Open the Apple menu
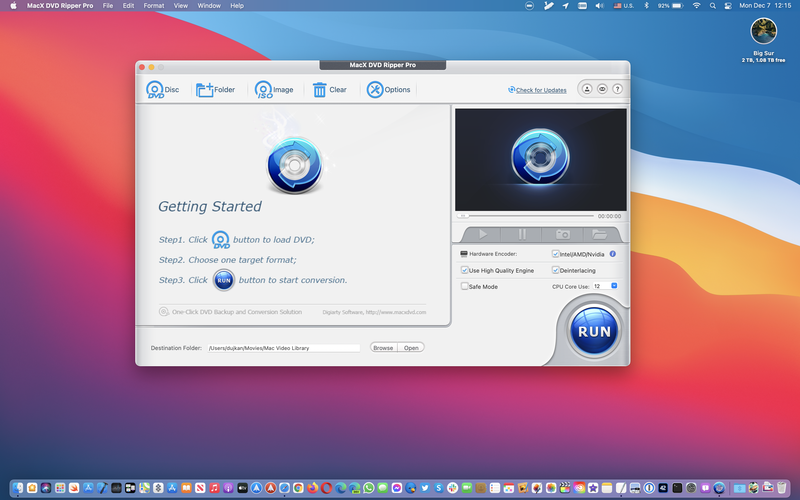The image size is (800, 500). [x=14, y=6]
